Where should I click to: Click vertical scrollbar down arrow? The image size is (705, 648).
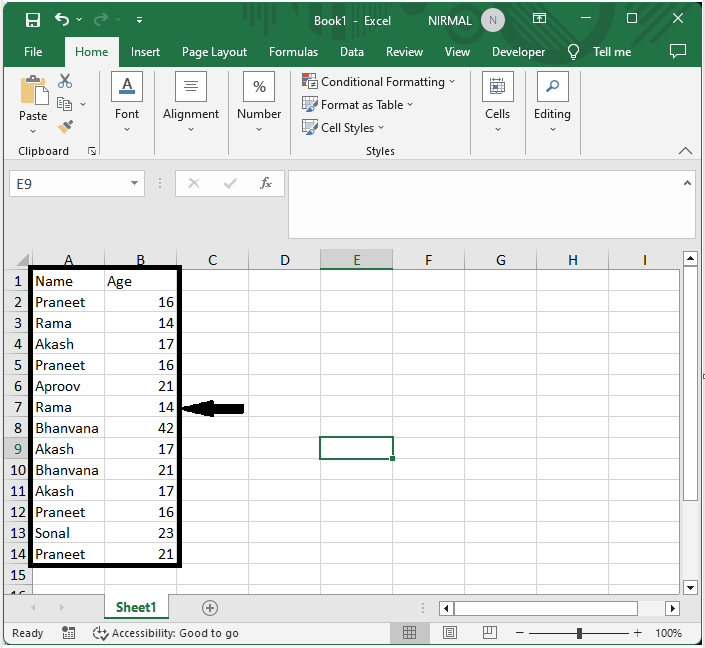pyautogui.click(x=690, y=587)
